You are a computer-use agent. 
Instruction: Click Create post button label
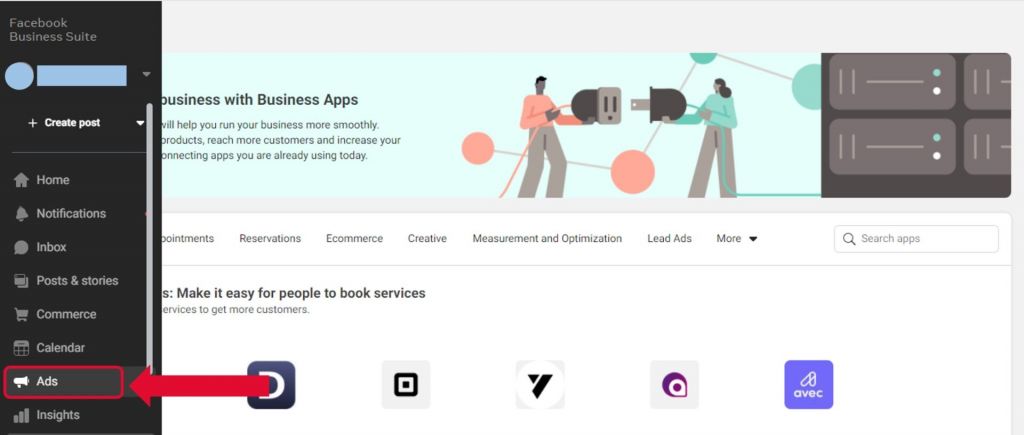72,123
